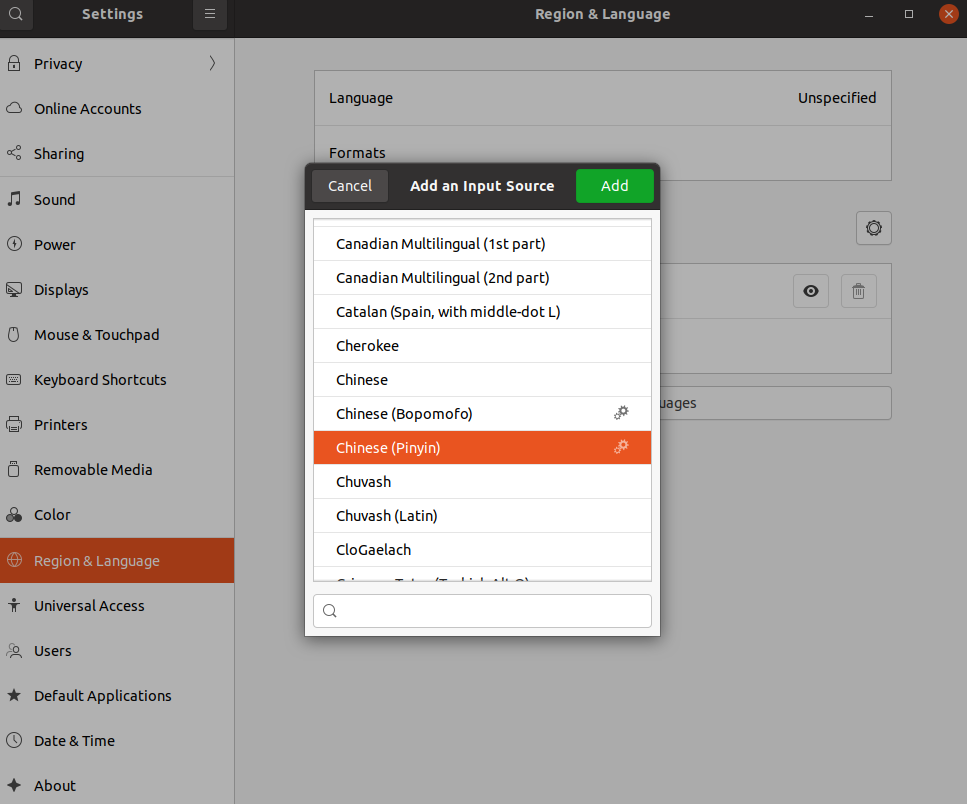The width and height of the screenshot is (967, 804).
Task: Click the Power icon in sidebar
Action: click(x=14, y=244)
